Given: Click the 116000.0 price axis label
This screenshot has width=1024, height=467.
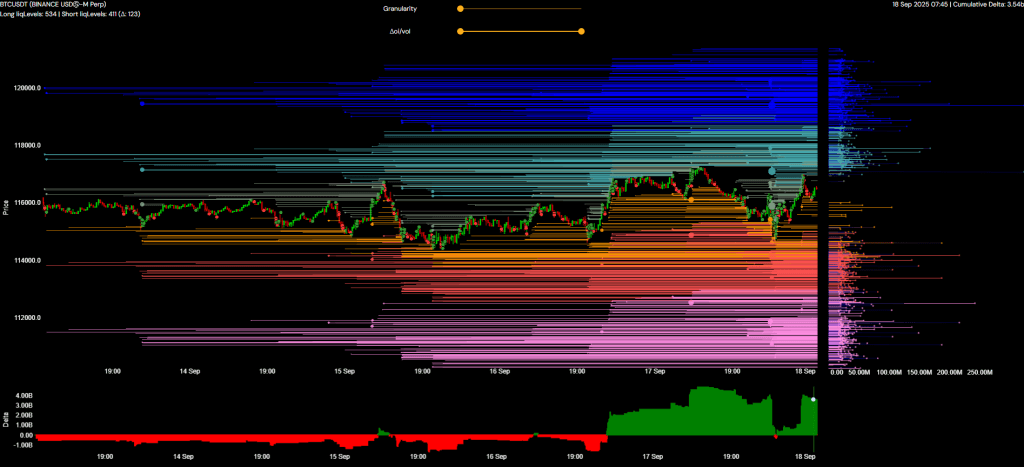Looking at the screenshot, I should 27,203.
